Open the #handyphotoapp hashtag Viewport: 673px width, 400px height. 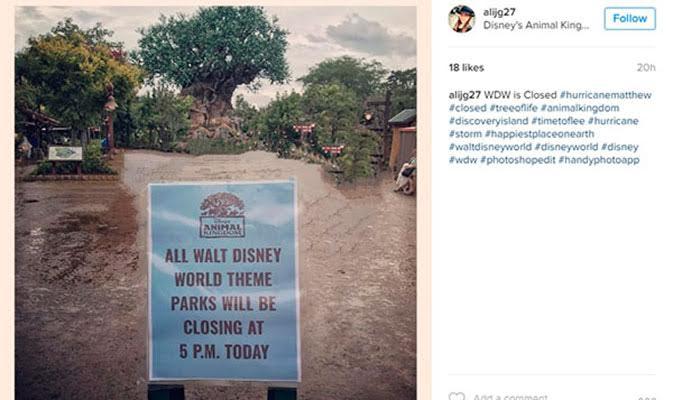click(x=599, y=160)
